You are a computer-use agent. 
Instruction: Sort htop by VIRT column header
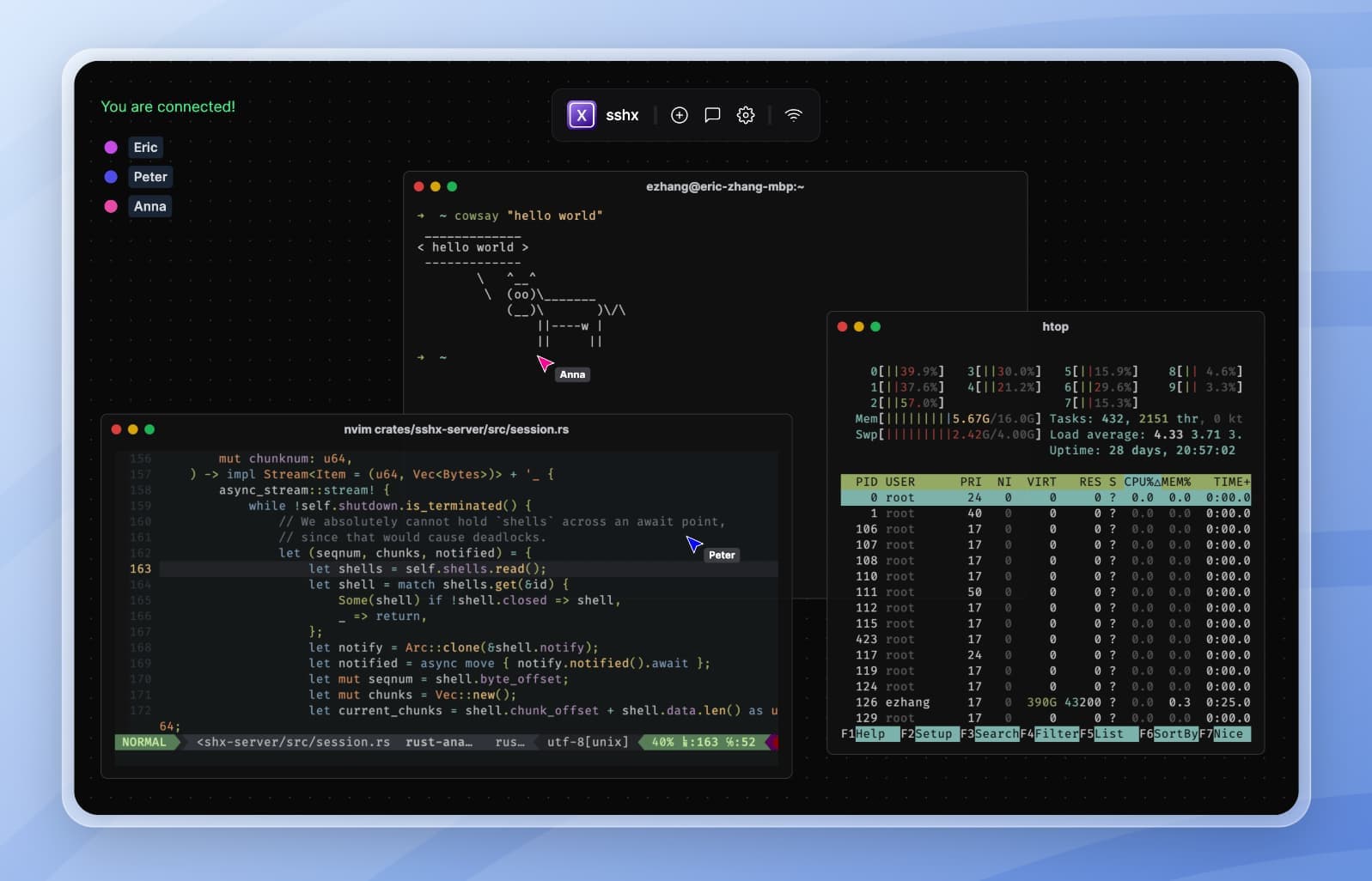pyautogui.click(x=1041, y=482)
